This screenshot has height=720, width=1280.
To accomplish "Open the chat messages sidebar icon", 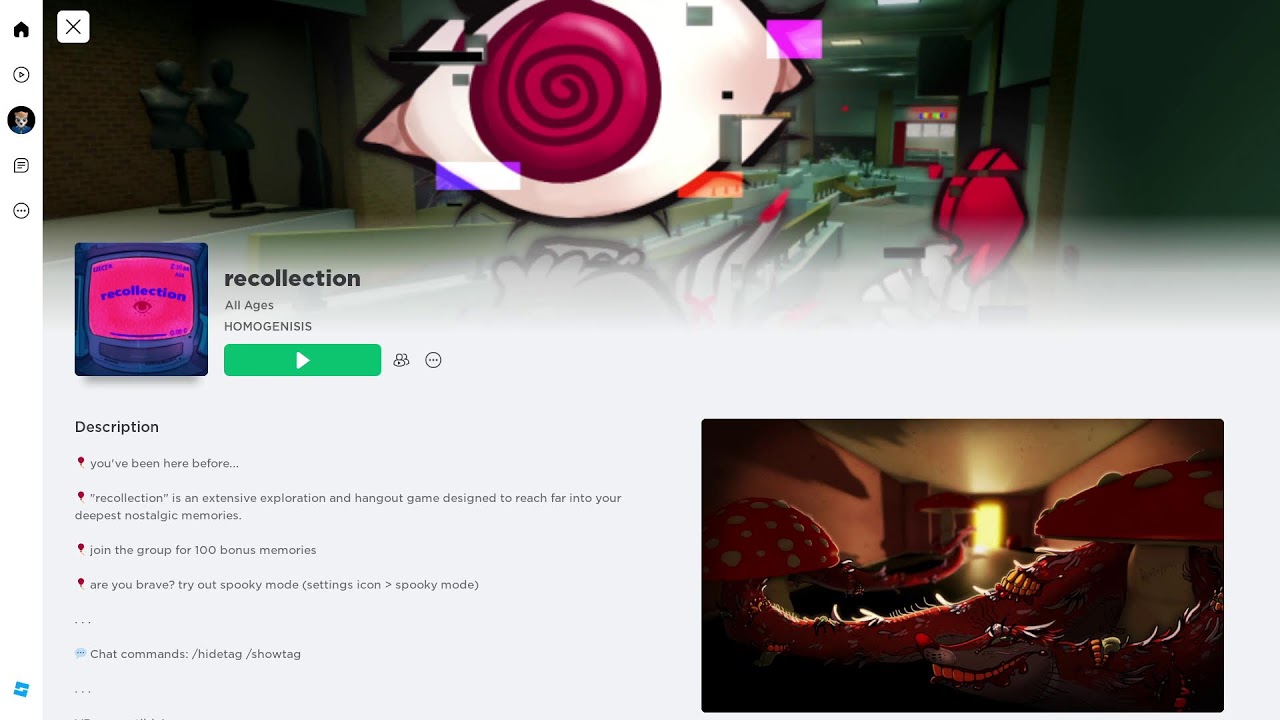I will (x=21, y=166).
